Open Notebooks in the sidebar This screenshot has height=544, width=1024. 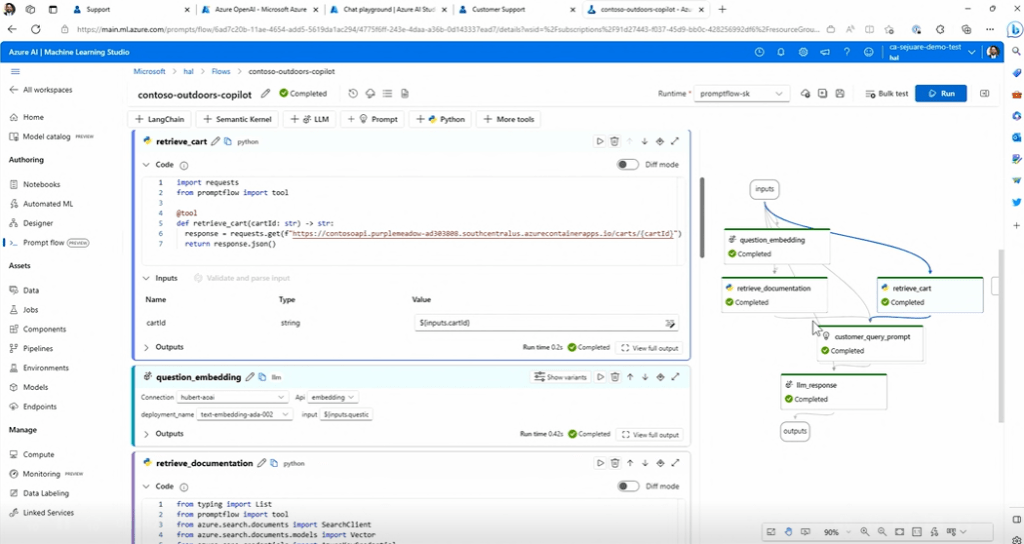41,184
